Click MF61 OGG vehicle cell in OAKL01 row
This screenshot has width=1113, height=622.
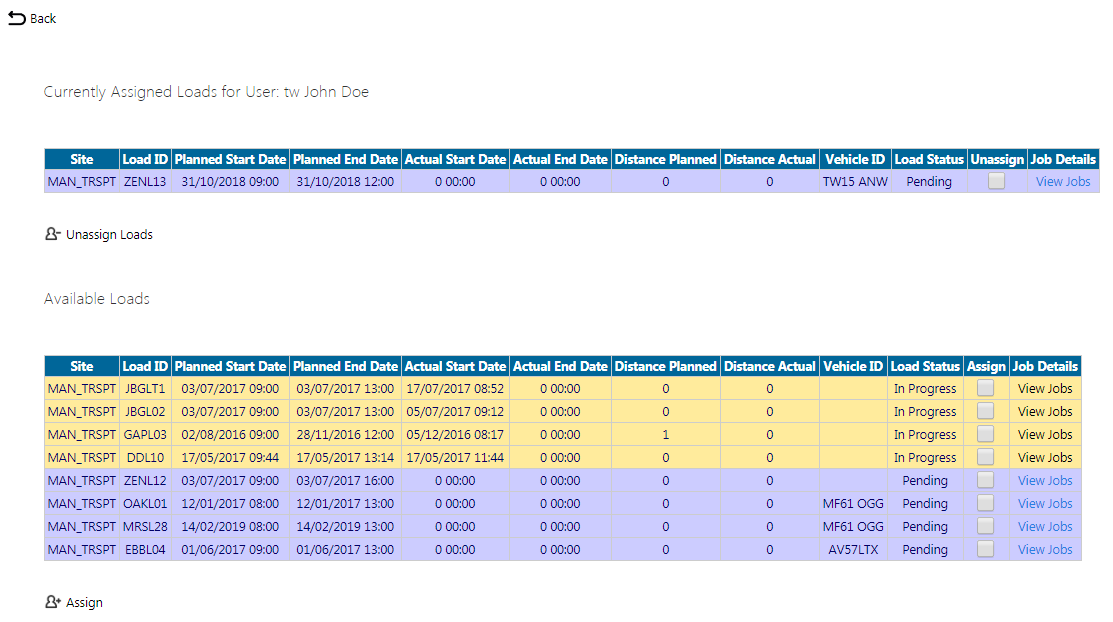click(x=853, y=503)
